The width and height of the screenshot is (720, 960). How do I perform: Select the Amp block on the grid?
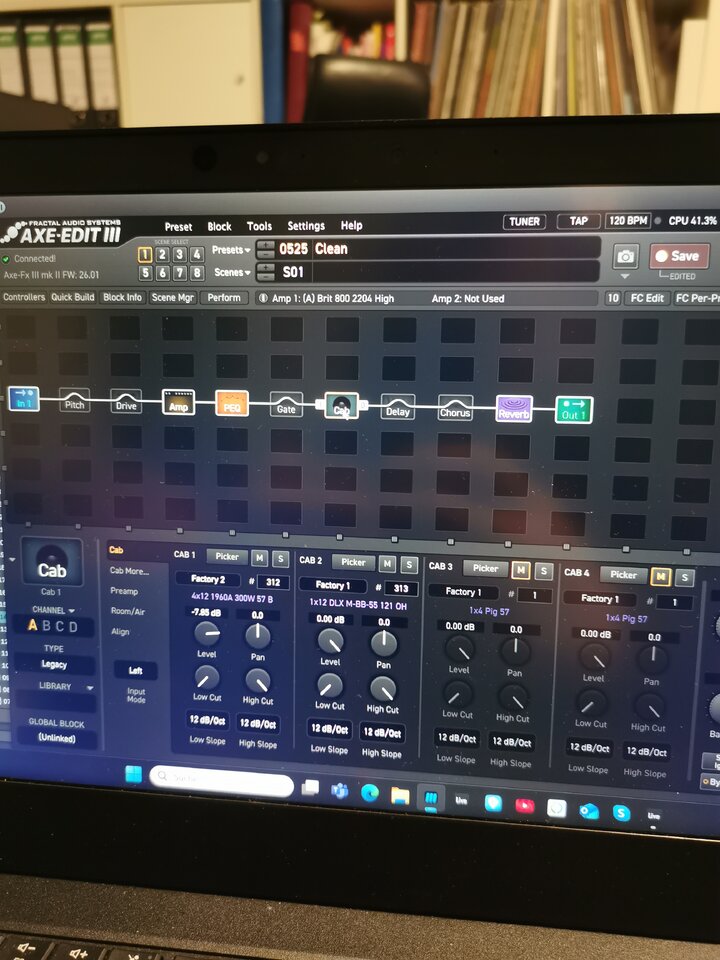(178, 403)
